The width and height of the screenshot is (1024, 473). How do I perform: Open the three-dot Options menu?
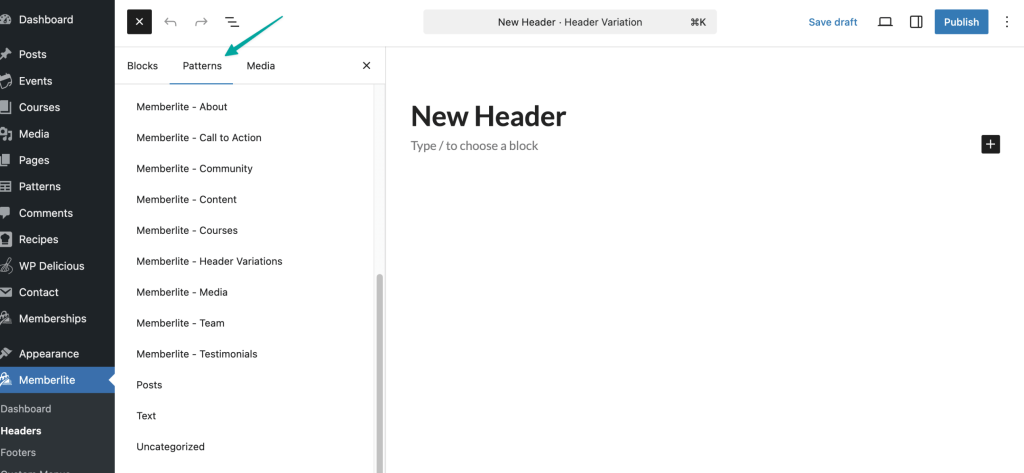coord(1007,22)
